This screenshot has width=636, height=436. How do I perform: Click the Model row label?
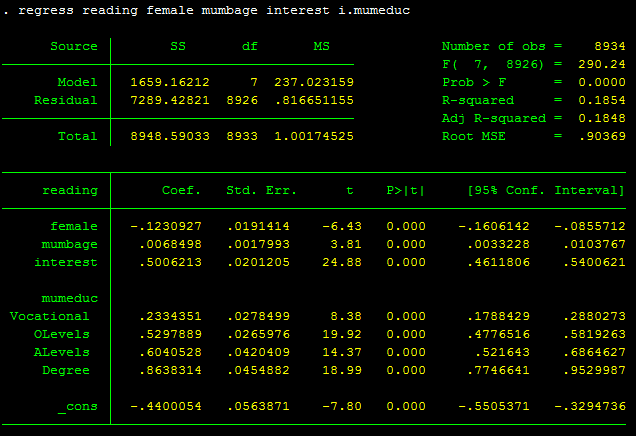tap(77, 82)
